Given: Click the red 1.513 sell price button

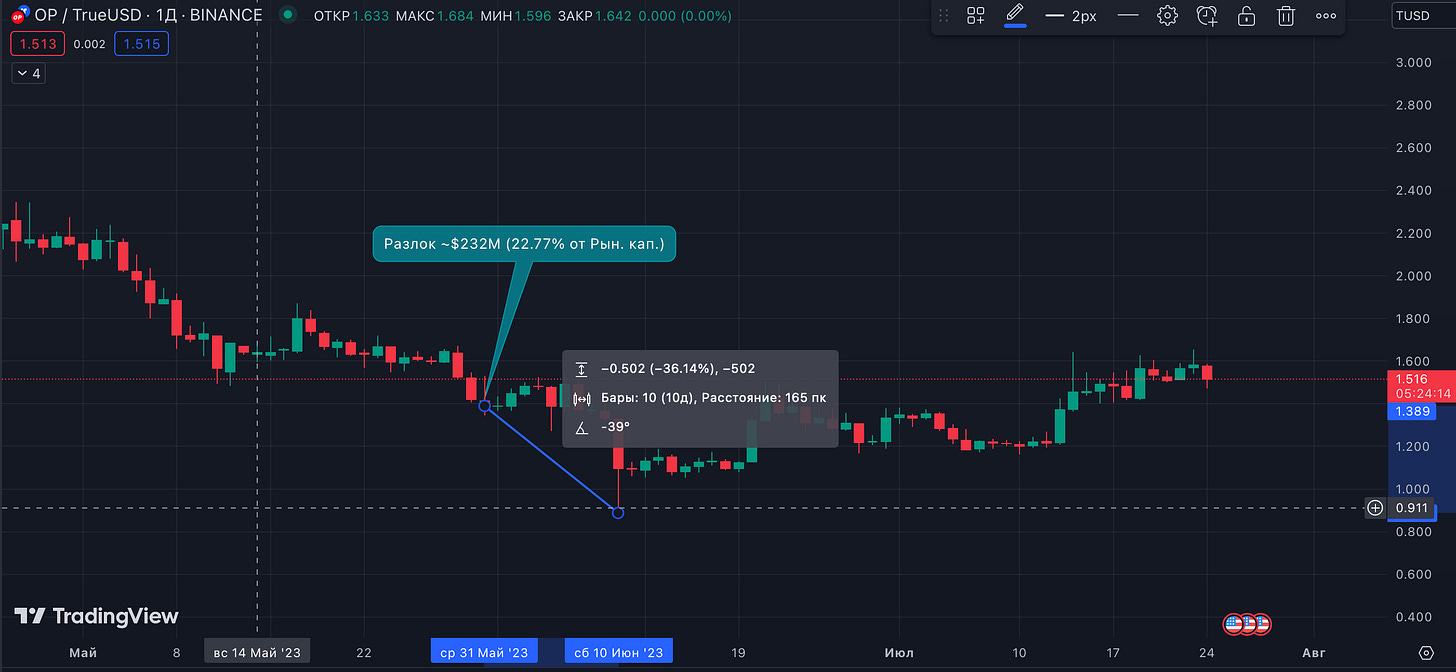Looking at the screenshot, I should click(x=37, y=44).
